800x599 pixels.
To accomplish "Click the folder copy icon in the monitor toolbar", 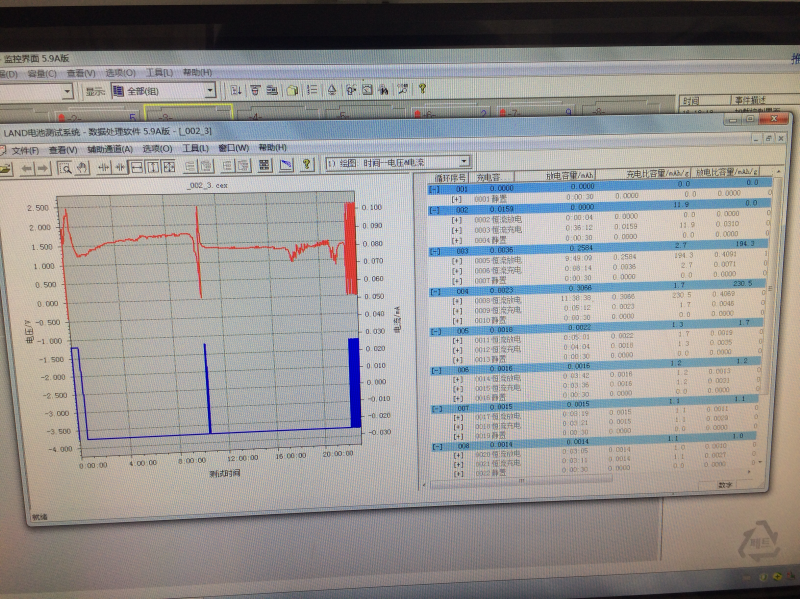I will pos(292,90).
